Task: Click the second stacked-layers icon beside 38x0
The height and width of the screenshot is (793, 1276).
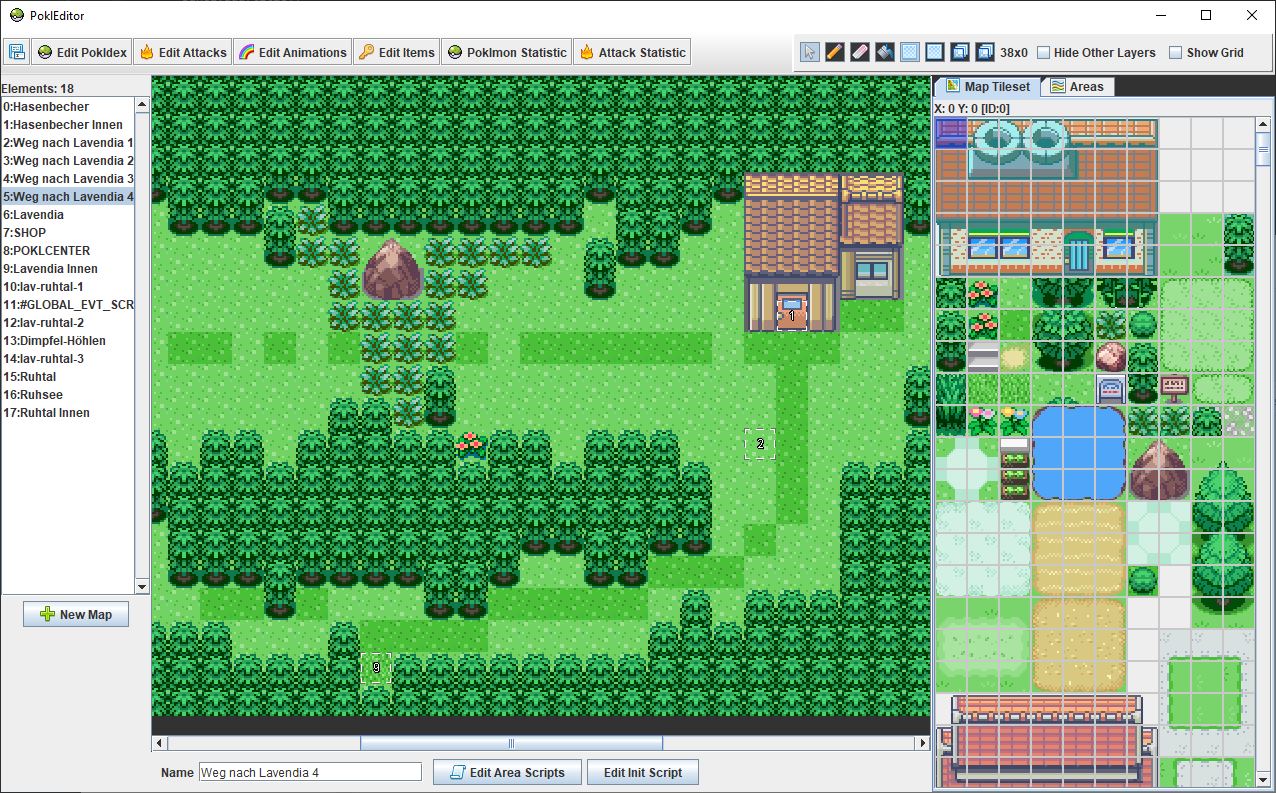Action: coord(985,52)
